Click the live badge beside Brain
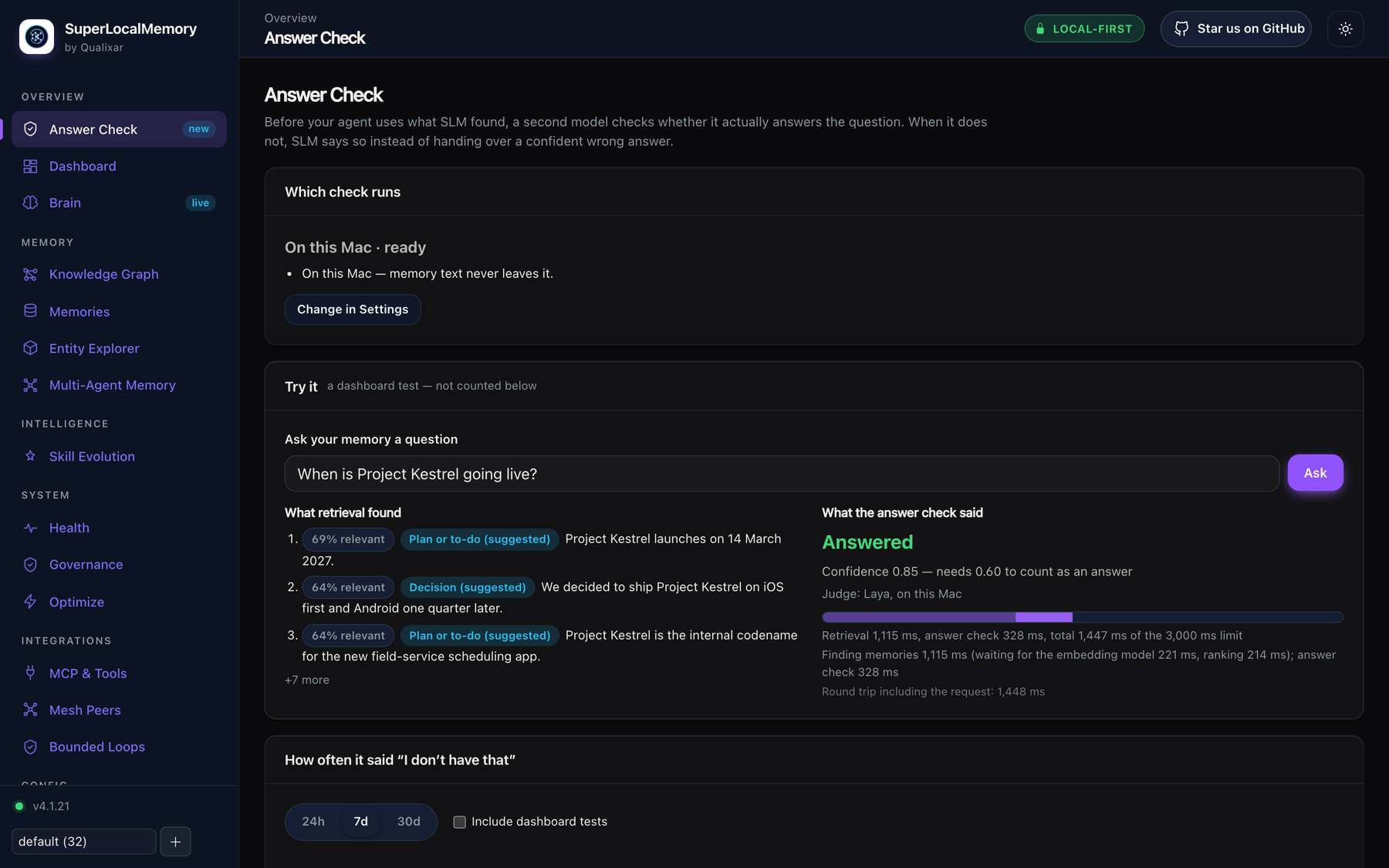 coord(201,203)
